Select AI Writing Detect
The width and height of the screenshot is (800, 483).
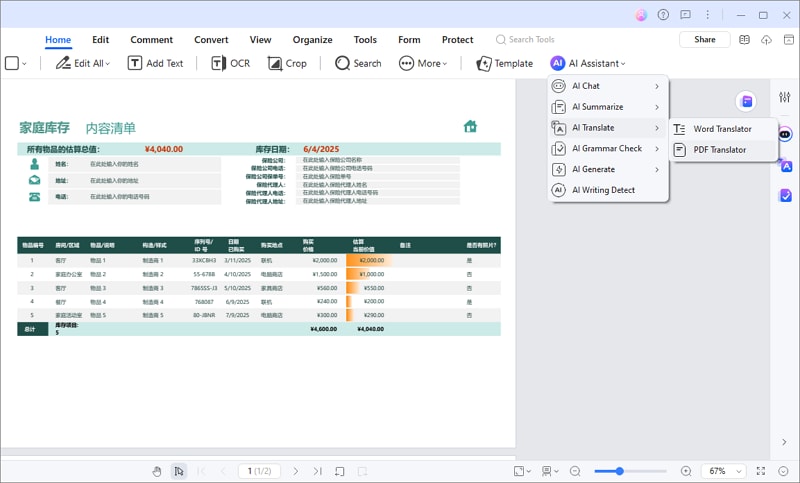coord(608,190)
